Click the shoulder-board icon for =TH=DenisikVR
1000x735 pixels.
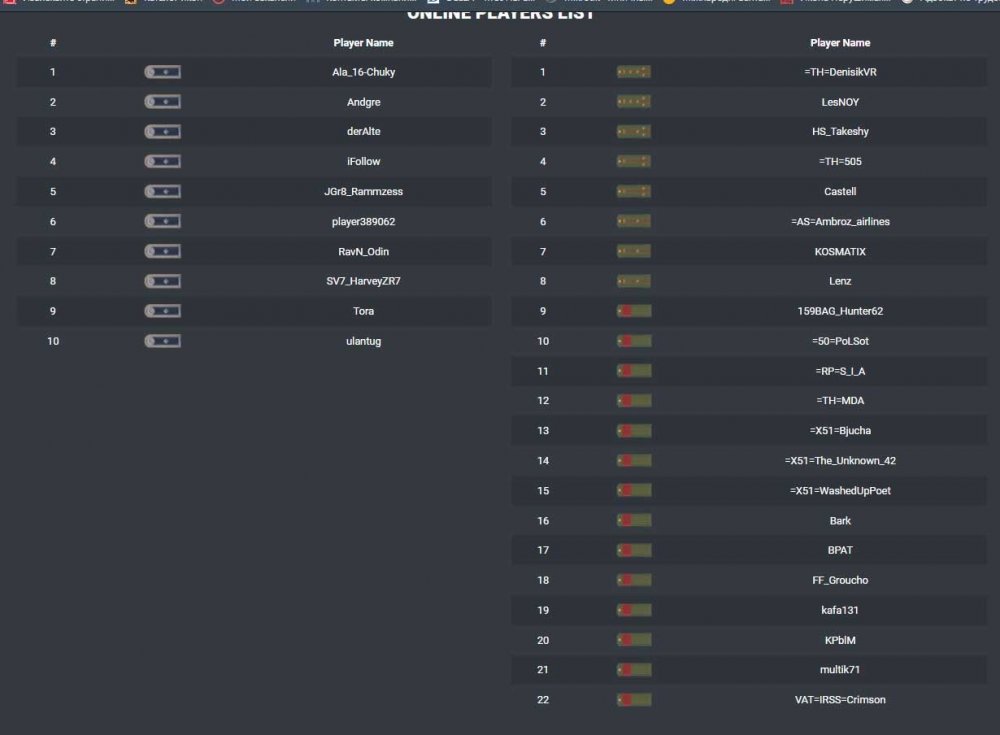[634, 72]
